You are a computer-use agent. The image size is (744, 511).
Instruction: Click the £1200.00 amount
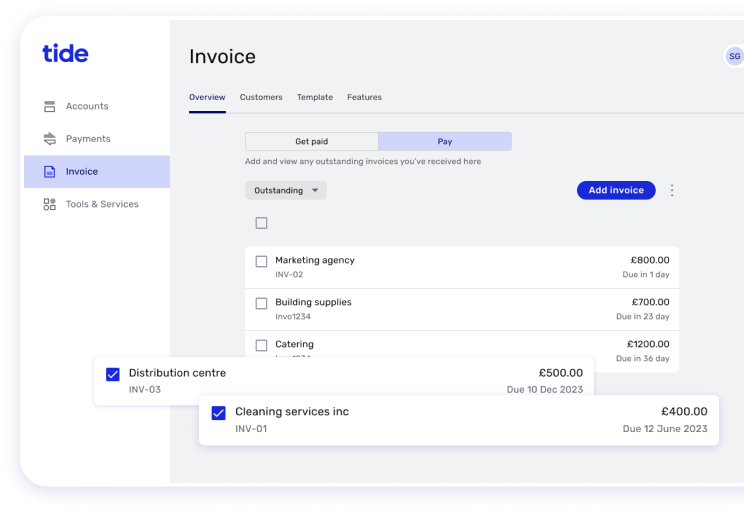(x=648, y=344)
